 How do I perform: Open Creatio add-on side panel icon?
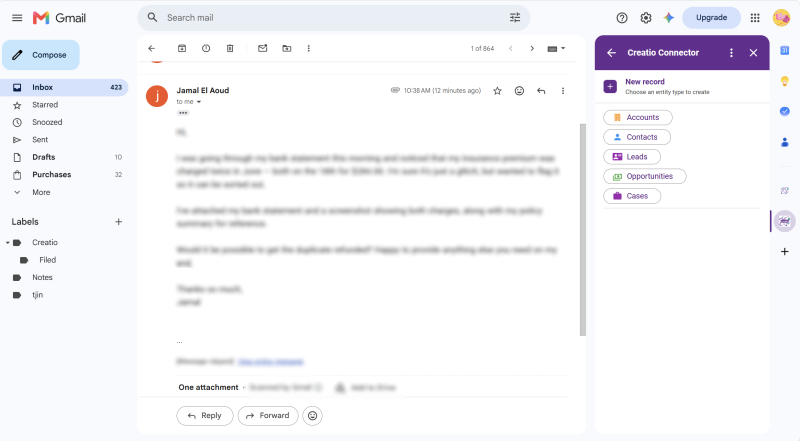click(785, 221)
